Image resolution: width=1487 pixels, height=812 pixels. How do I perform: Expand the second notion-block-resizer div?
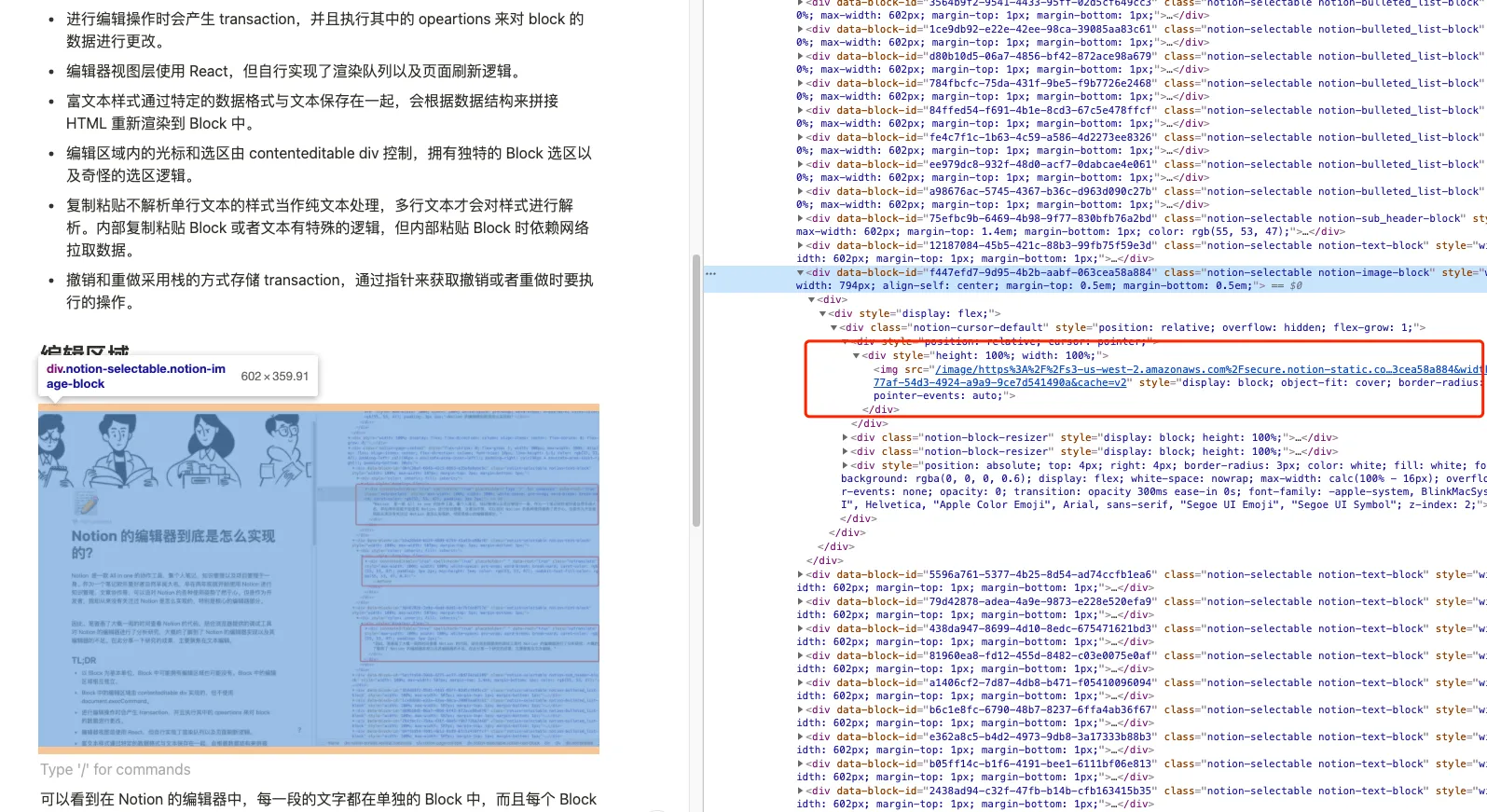point(846,452)
